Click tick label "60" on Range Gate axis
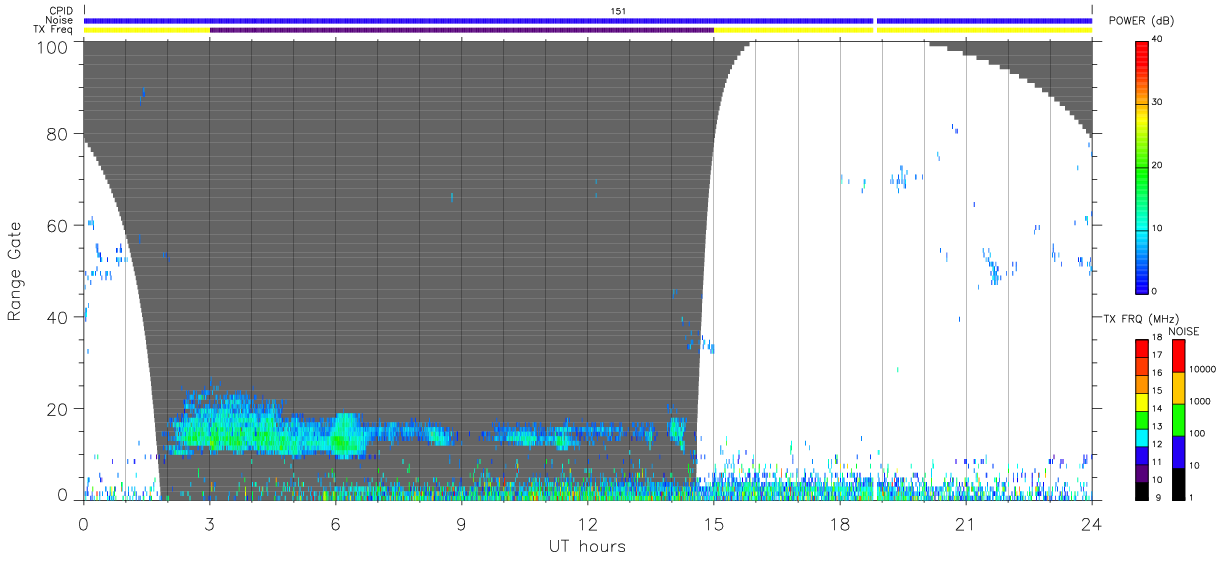The image size is (1228, 567). (x=58, y=226)
